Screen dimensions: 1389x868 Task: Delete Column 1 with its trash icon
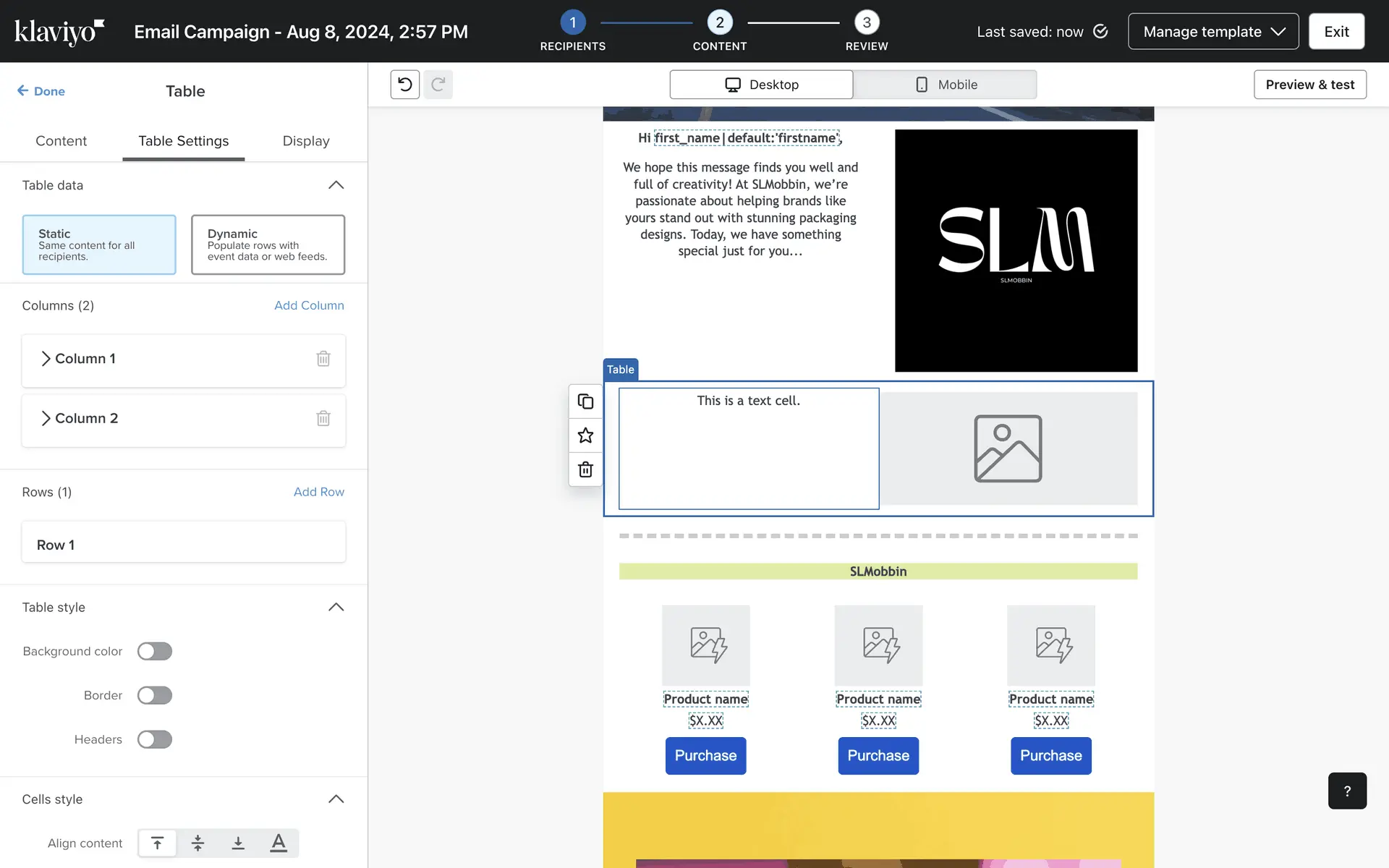(323, 359)
